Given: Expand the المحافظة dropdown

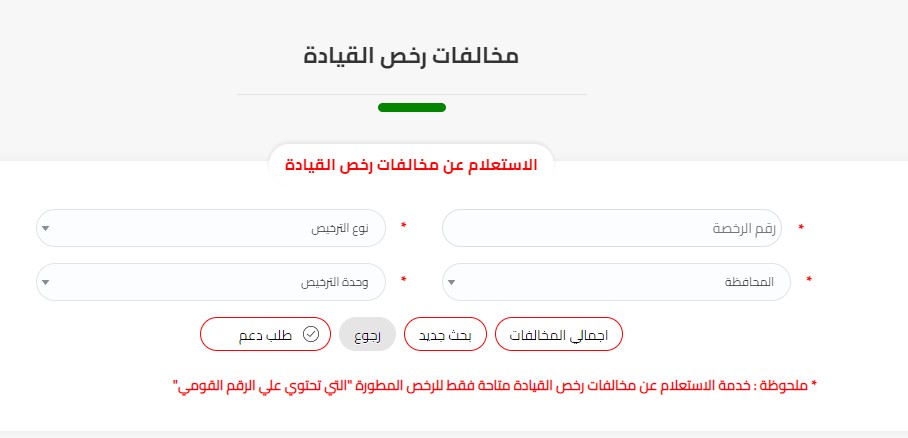Looking at the screenshot, I should pos(615,282).
